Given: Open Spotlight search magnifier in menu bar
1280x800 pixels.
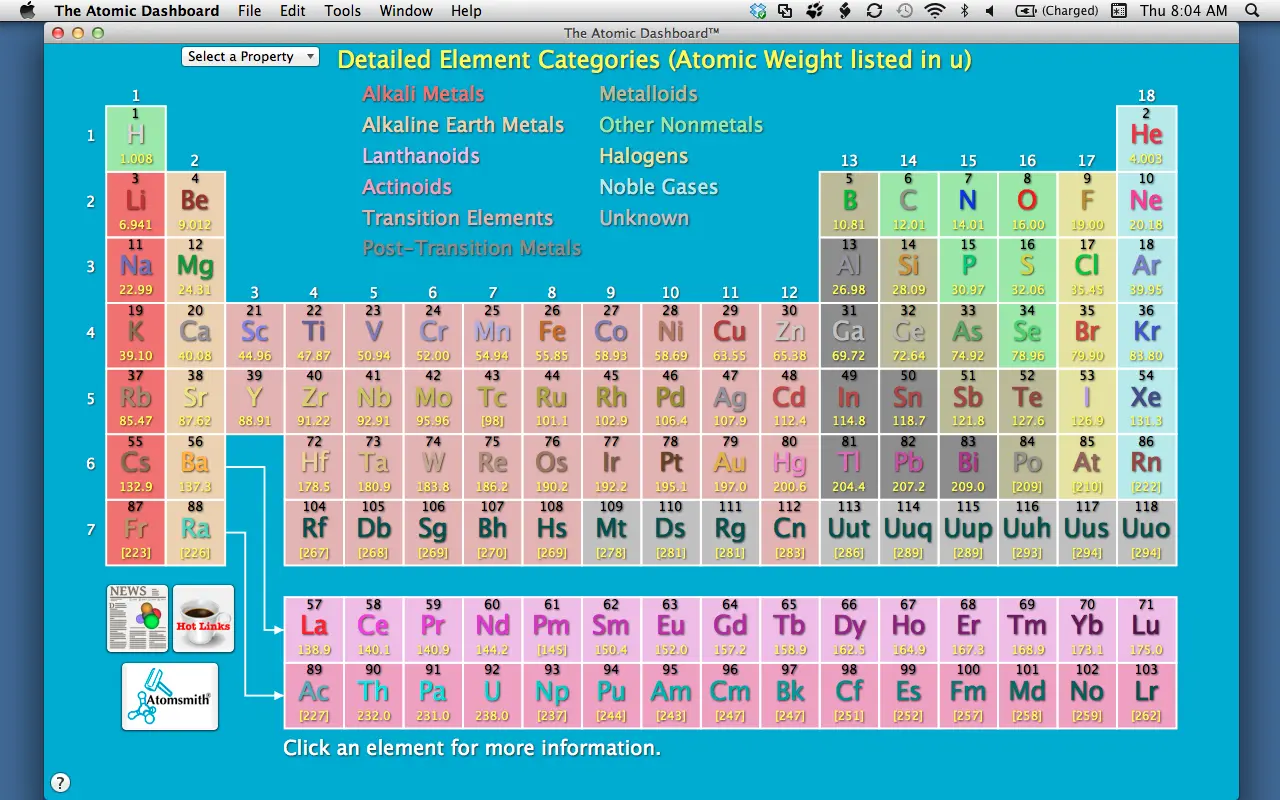Looking at the screenshot, I should (x=1252, y=11).
